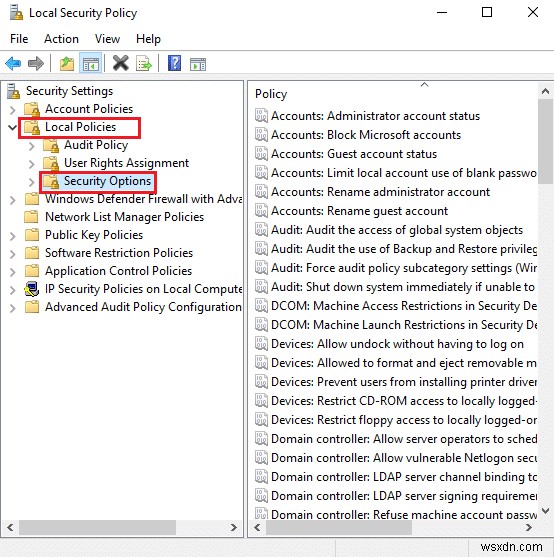Select Accounts: Limit local account blank password policy
The image size is (554, 557).
(403, 173)
